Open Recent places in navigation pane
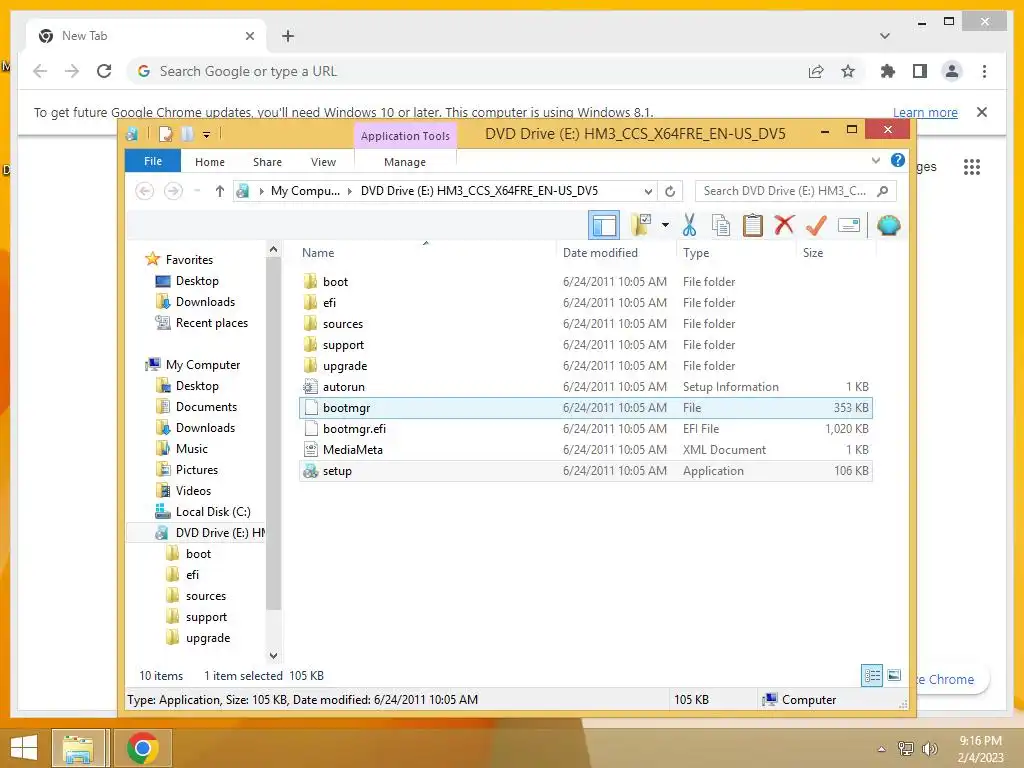Screen dimensions: 1024x768 pos(212,323)
